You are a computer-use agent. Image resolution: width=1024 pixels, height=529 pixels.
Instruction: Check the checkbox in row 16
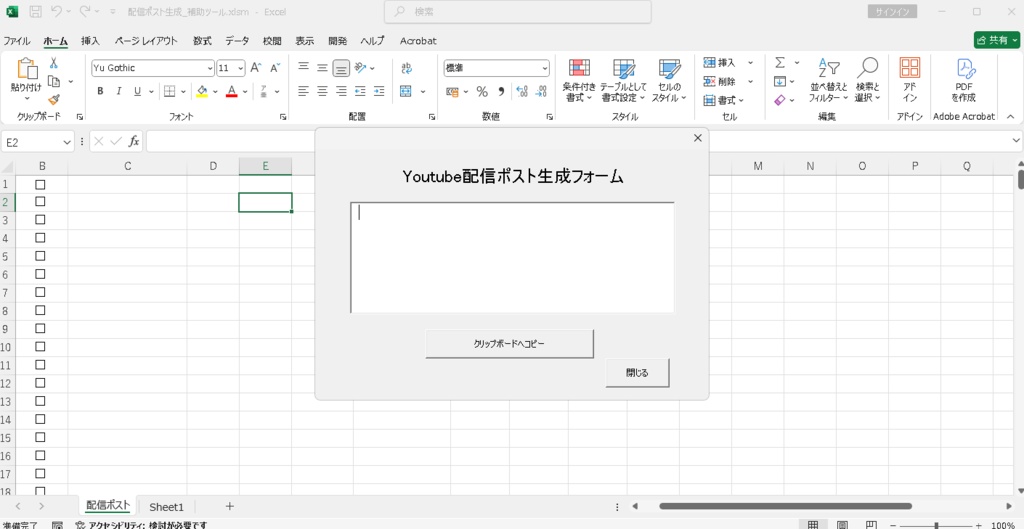tap(40, 455)
